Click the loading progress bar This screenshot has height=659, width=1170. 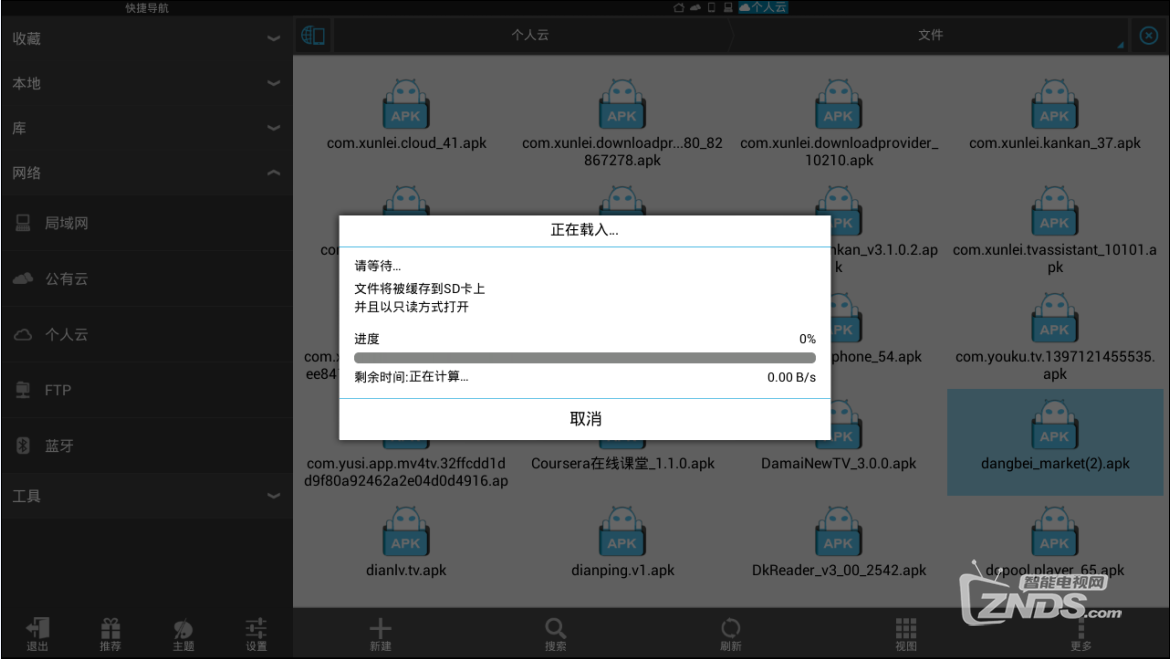click(585, 358)
